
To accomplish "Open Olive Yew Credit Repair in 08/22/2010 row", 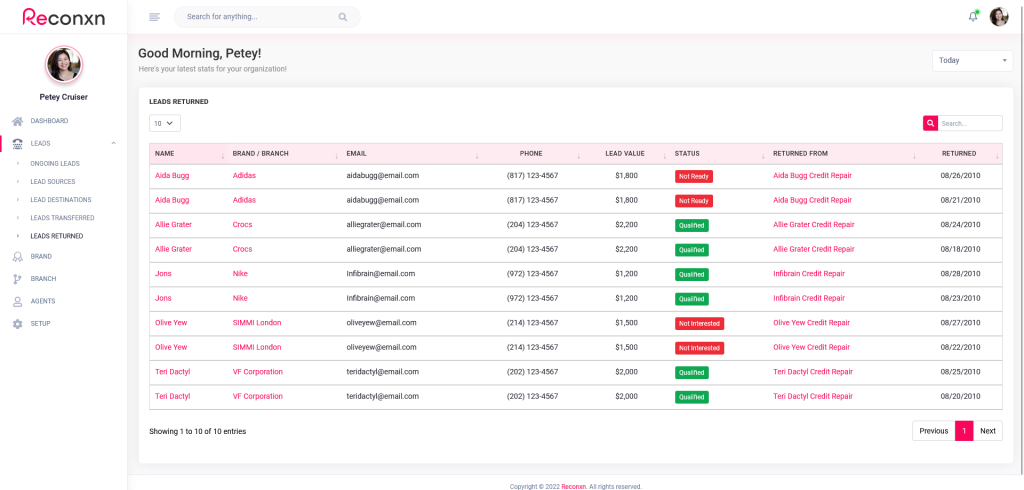I will coord(812,348).
